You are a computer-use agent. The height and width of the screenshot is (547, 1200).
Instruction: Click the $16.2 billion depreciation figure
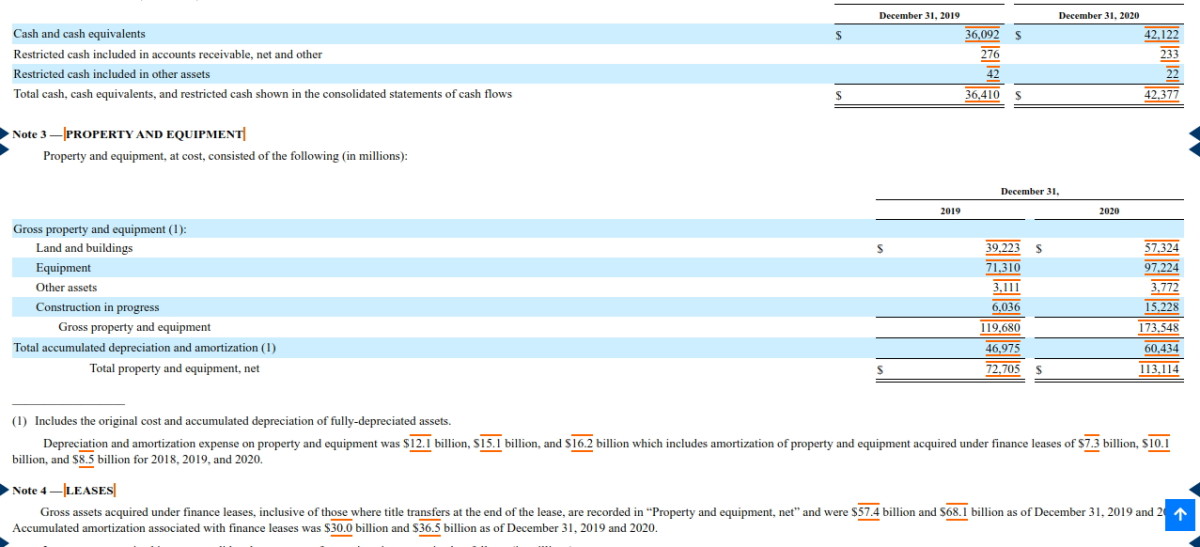click(580, 442)
